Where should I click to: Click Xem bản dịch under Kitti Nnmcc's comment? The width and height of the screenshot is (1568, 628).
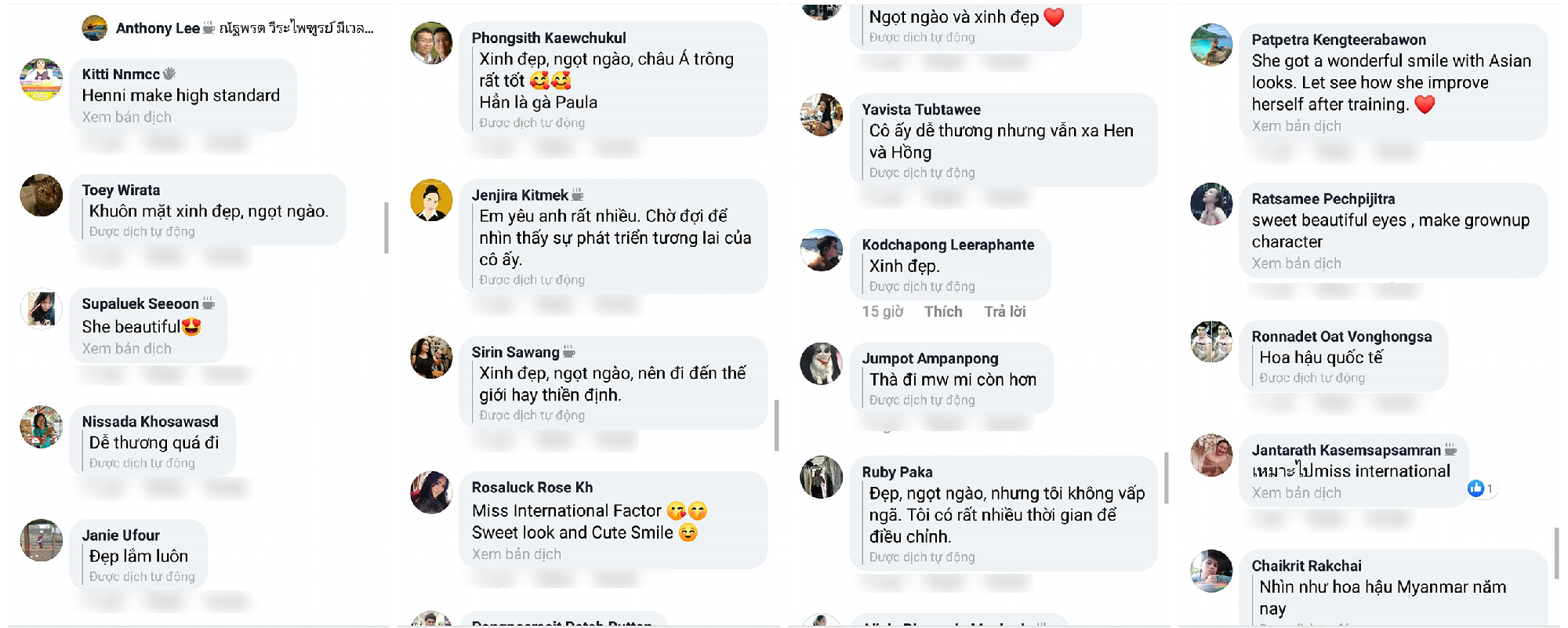(x=126, y=117)
